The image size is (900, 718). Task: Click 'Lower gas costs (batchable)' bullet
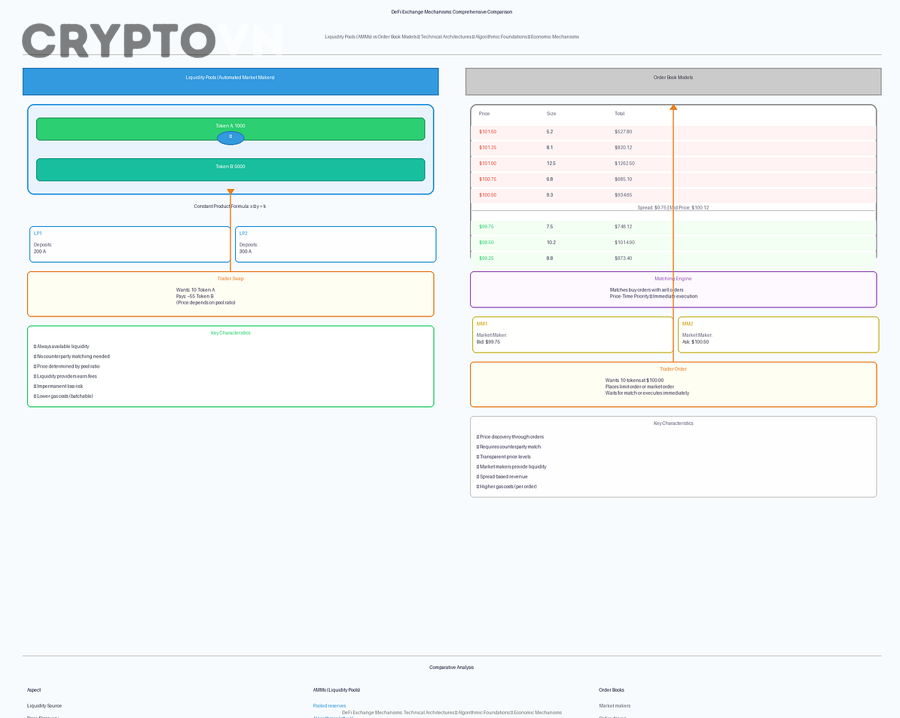63,396
